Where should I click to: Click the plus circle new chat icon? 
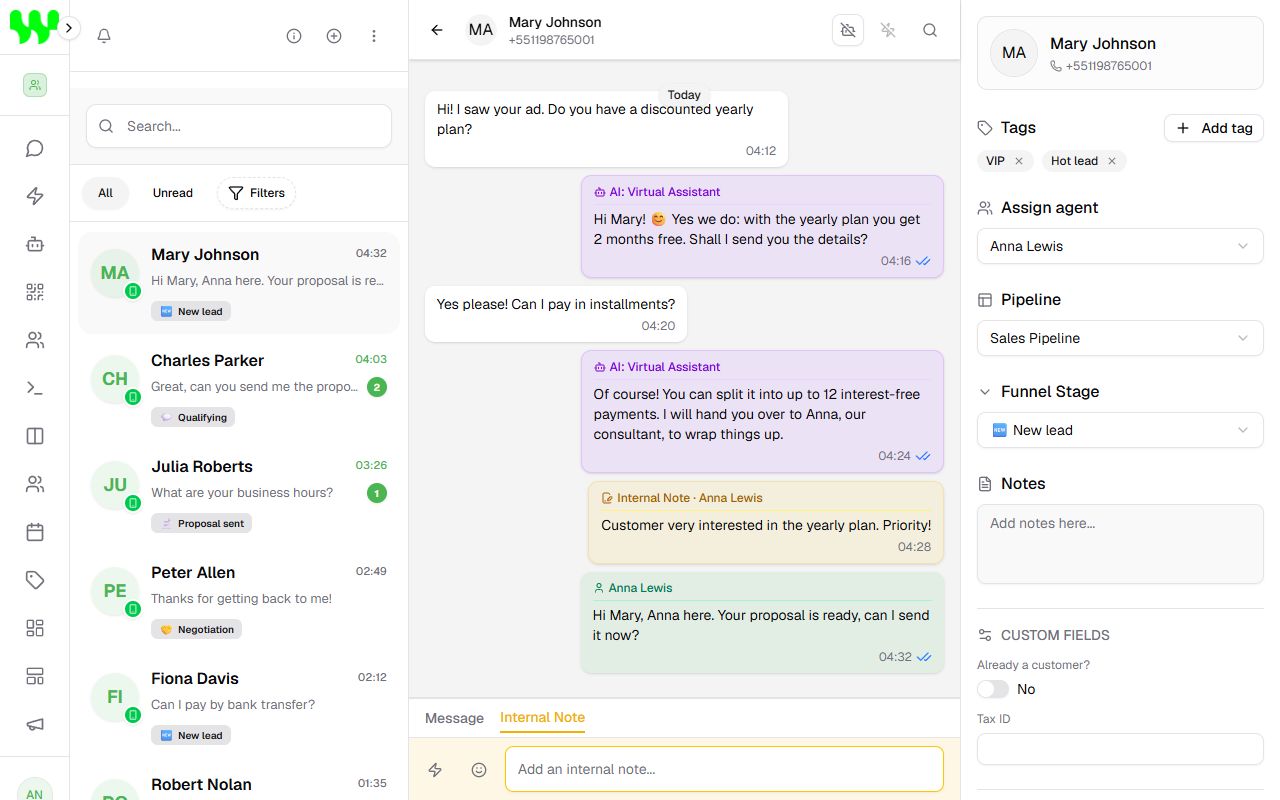pos(334,36)
